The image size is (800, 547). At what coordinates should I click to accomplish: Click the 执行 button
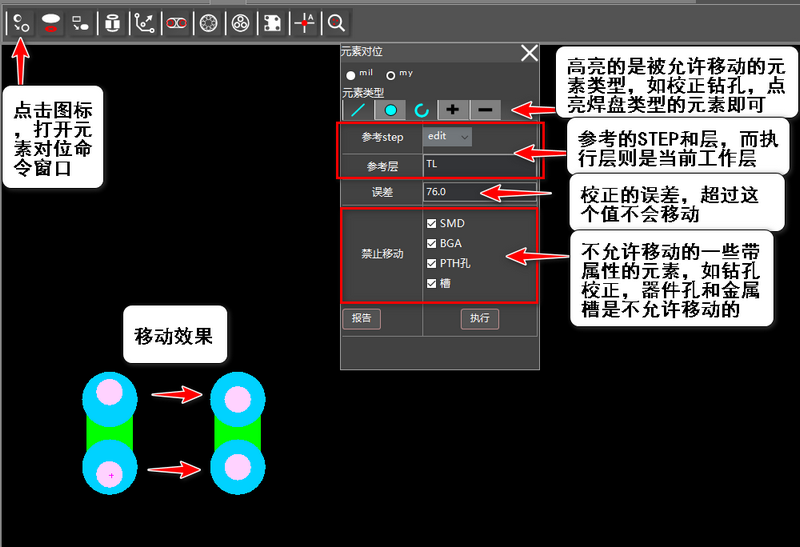(x=480, y=318)
